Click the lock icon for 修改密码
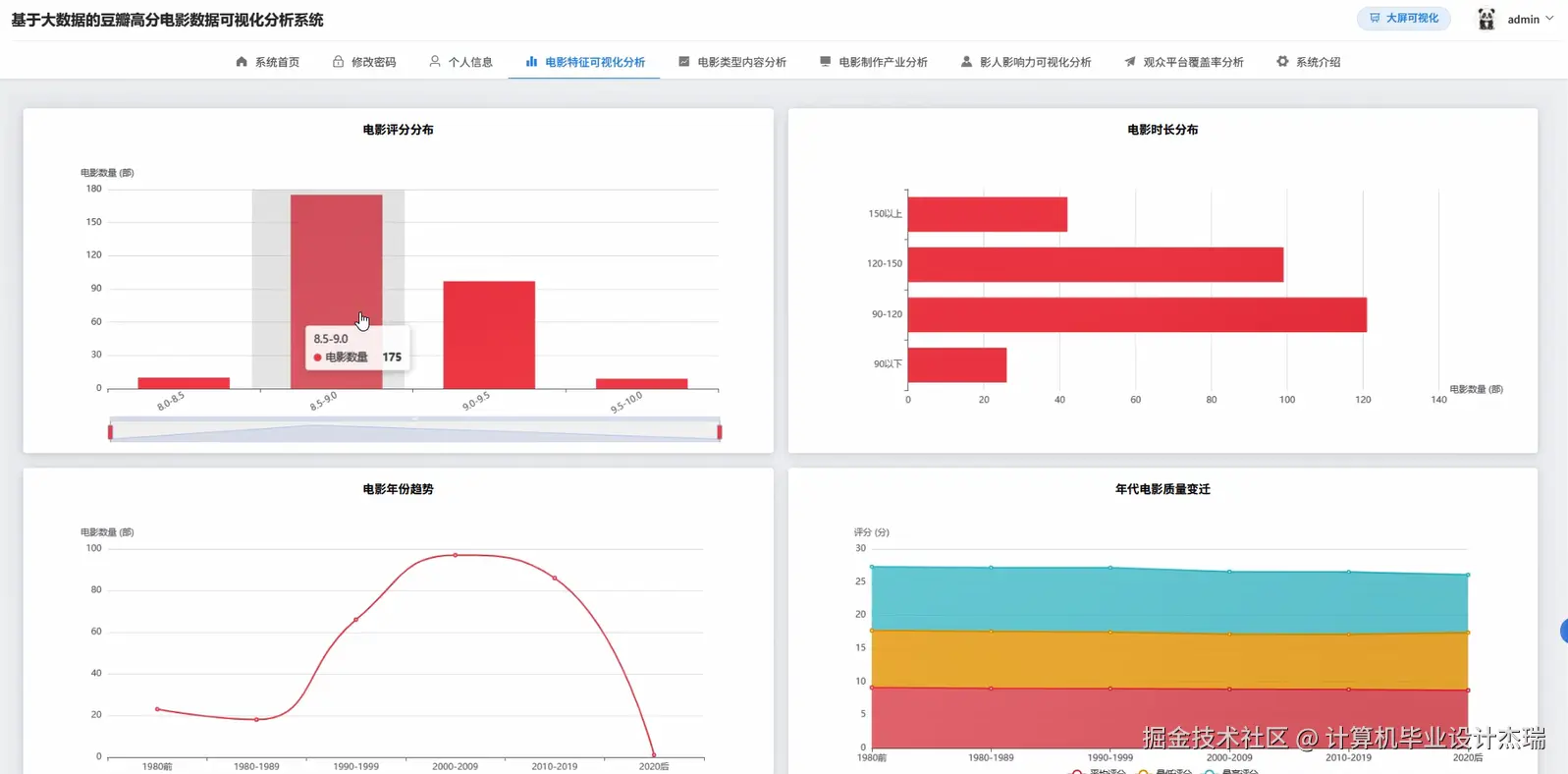The image size is (1568, 774). point(338,62)
